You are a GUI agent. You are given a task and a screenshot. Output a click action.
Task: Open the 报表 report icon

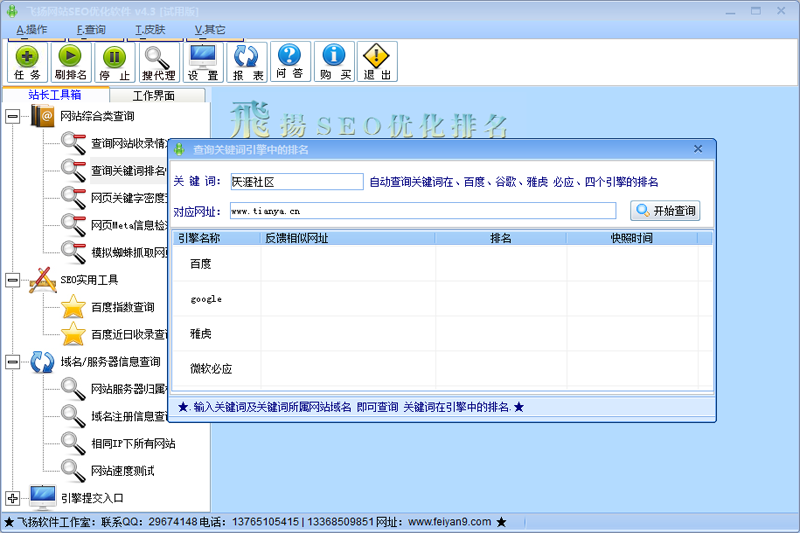pos(247,62)
